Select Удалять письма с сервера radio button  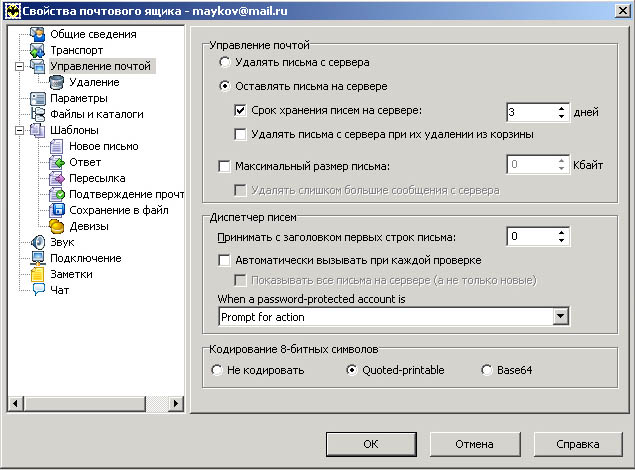225,63
